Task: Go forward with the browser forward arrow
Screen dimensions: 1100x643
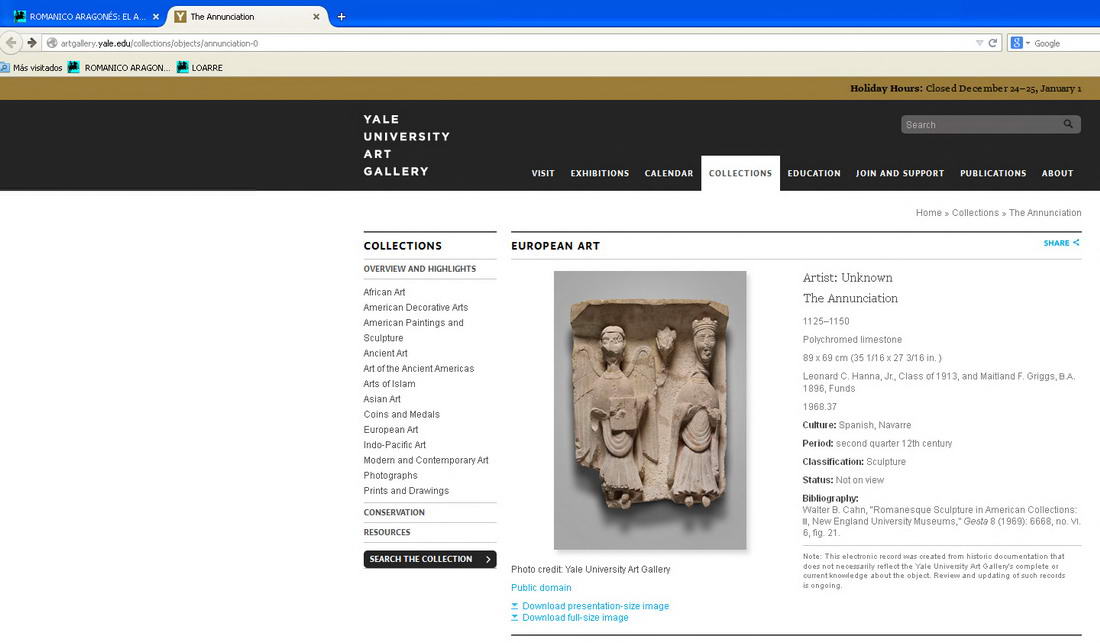Action: [32, 43]
